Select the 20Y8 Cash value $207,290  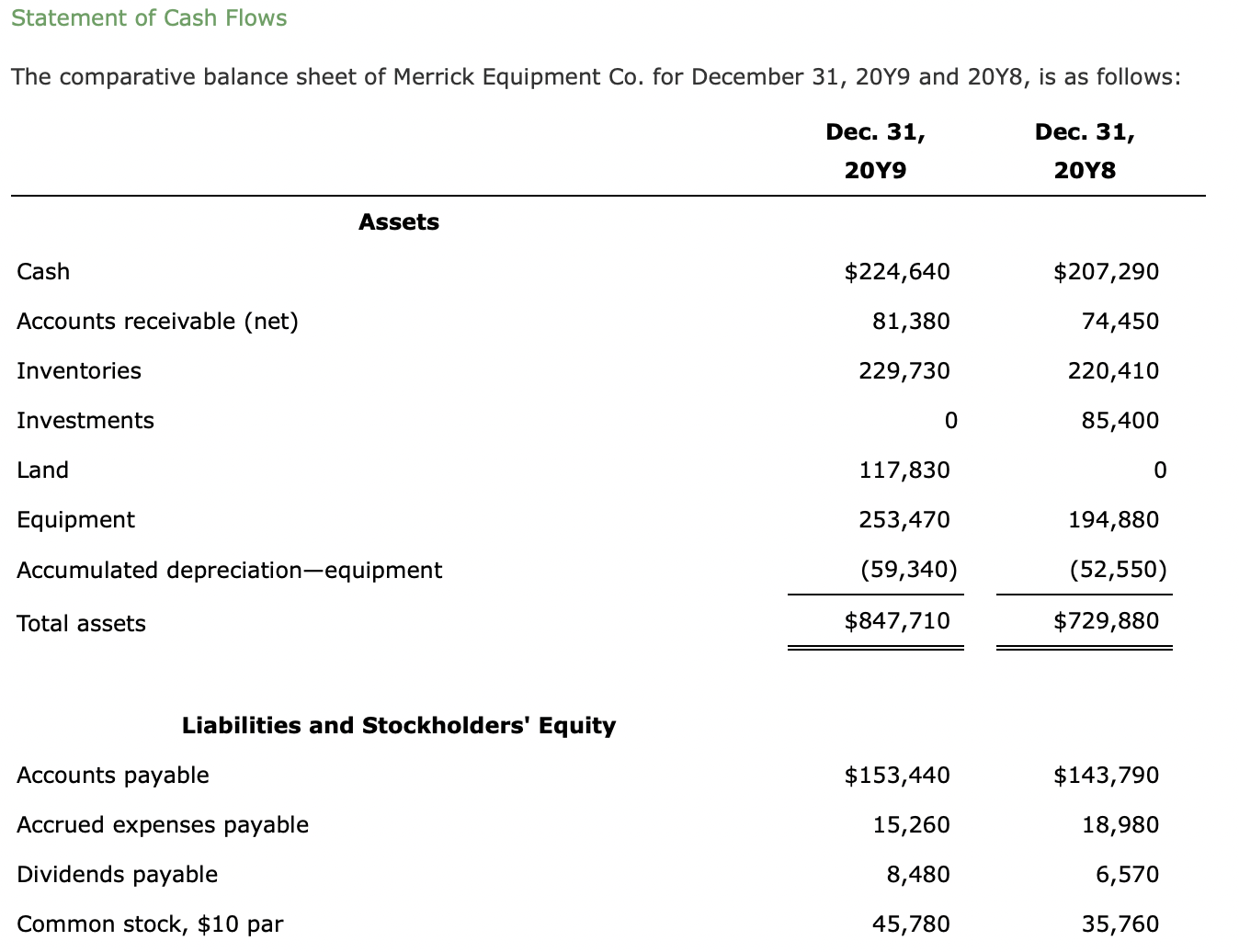[x=1106, y=271]
